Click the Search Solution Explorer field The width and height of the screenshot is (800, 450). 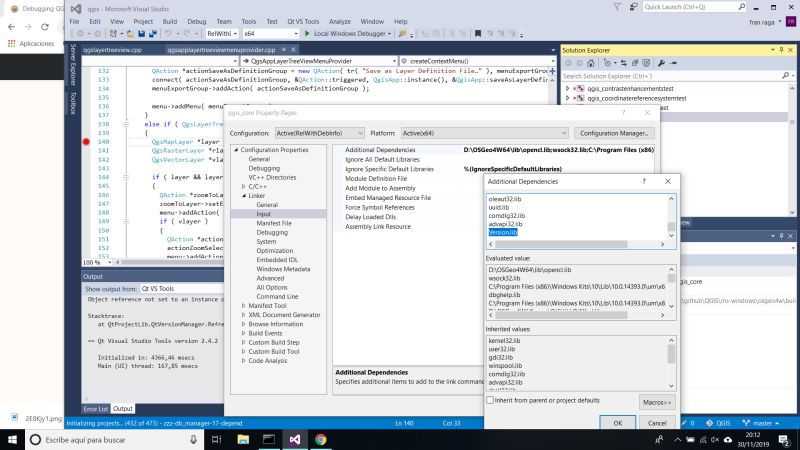coord(671,76)
